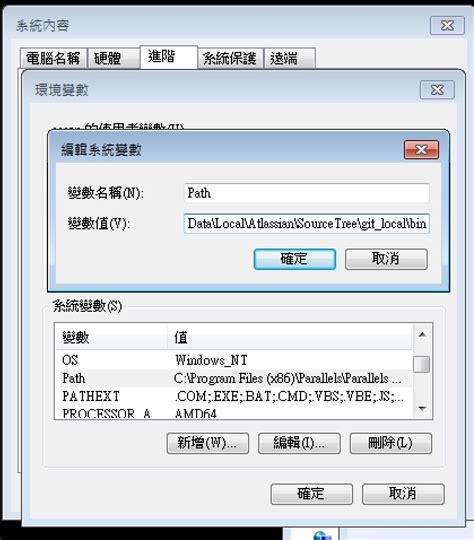Image resolution: width=474 pixels, height=540 pixels.
Task: Switch to the 系統保護 tab
Action: 230,58
